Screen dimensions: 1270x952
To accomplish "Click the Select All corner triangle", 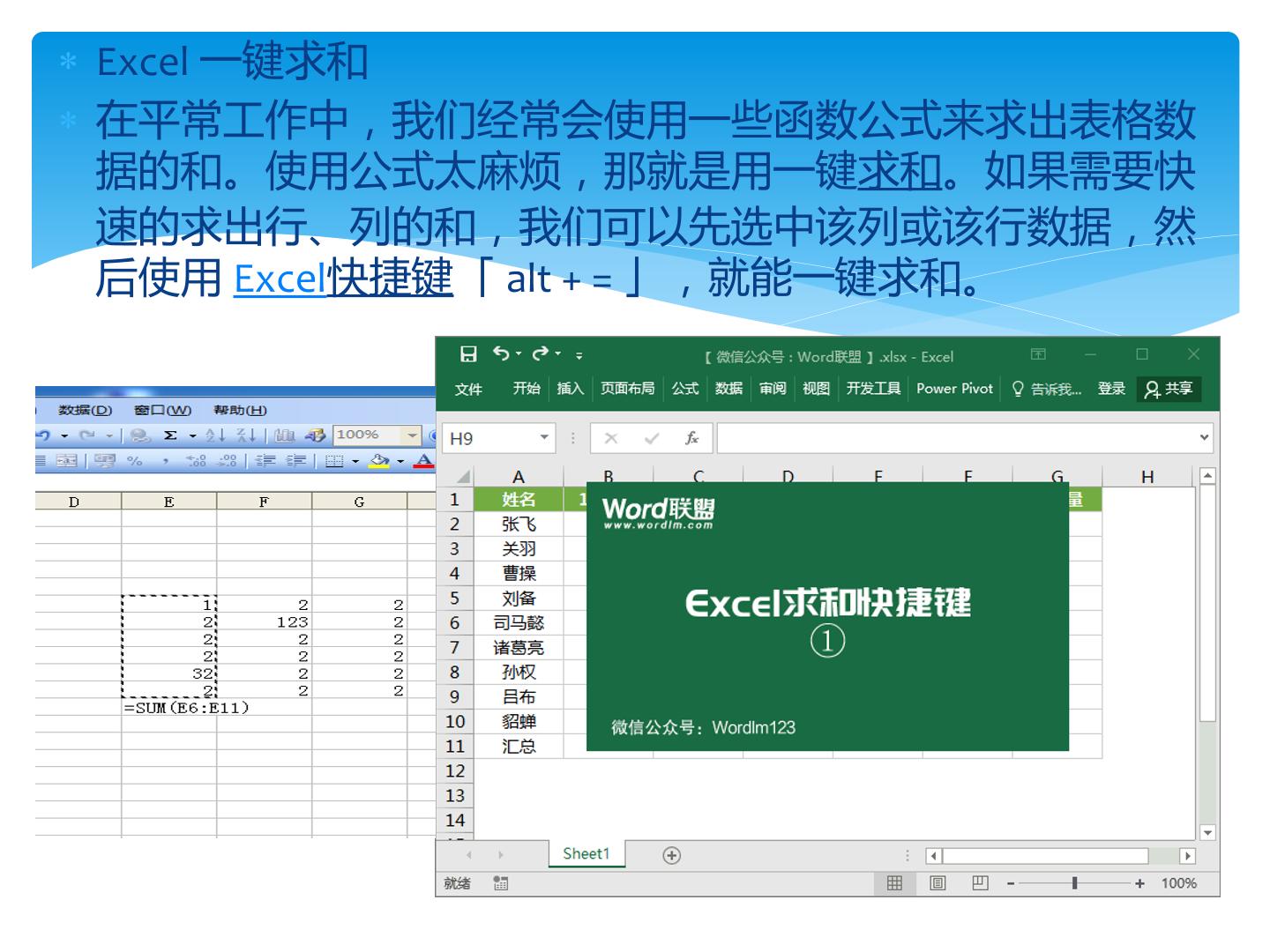I will pos(464,476).
